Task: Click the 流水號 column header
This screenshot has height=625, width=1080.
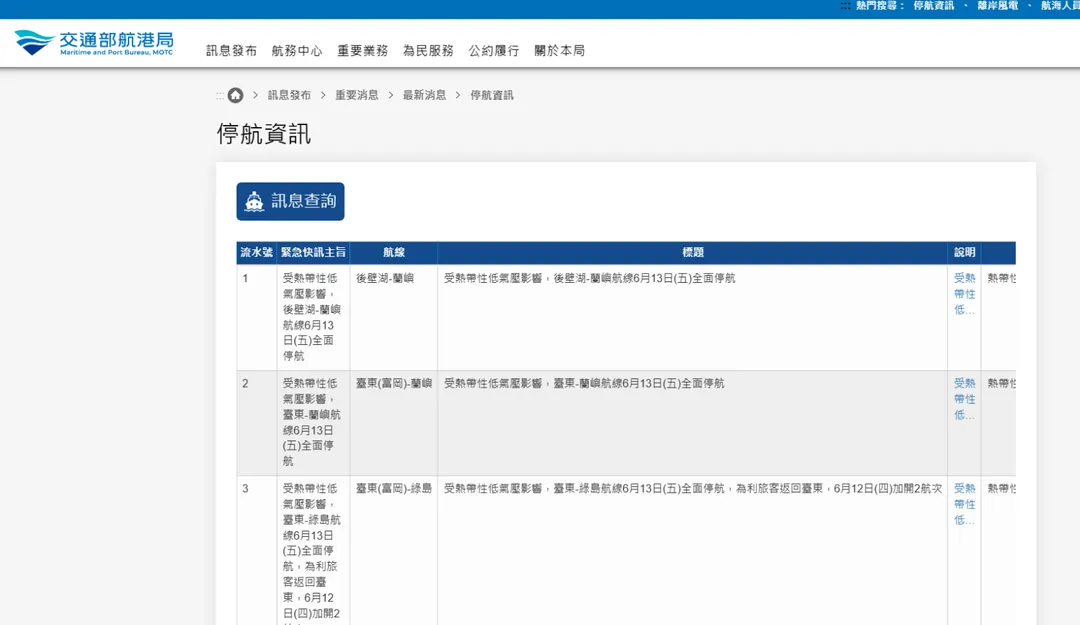Action: point(256,252)
